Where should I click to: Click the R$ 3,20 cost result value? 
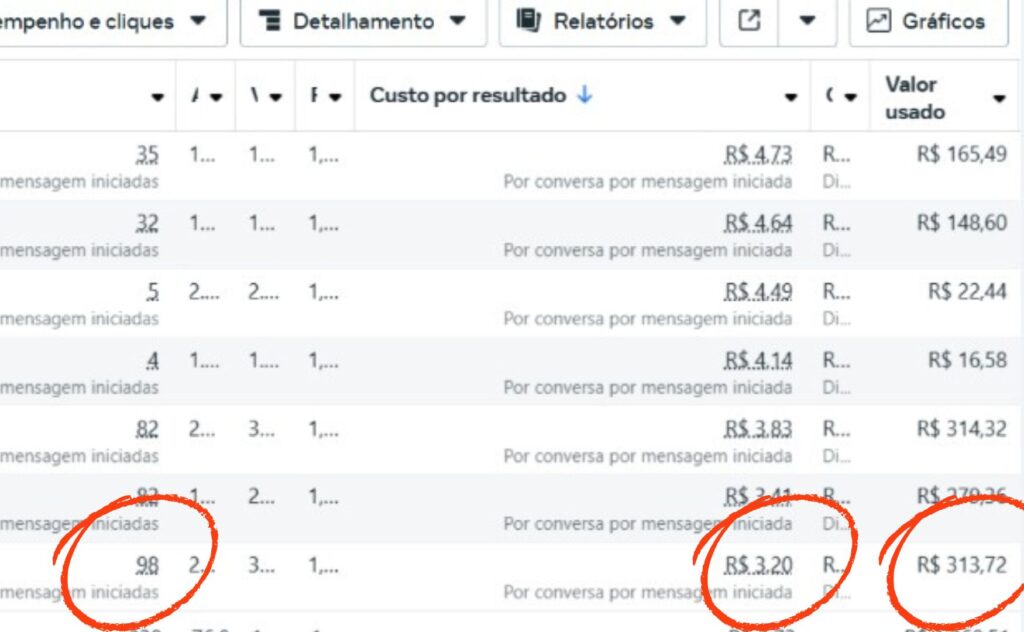coord(759,566)
